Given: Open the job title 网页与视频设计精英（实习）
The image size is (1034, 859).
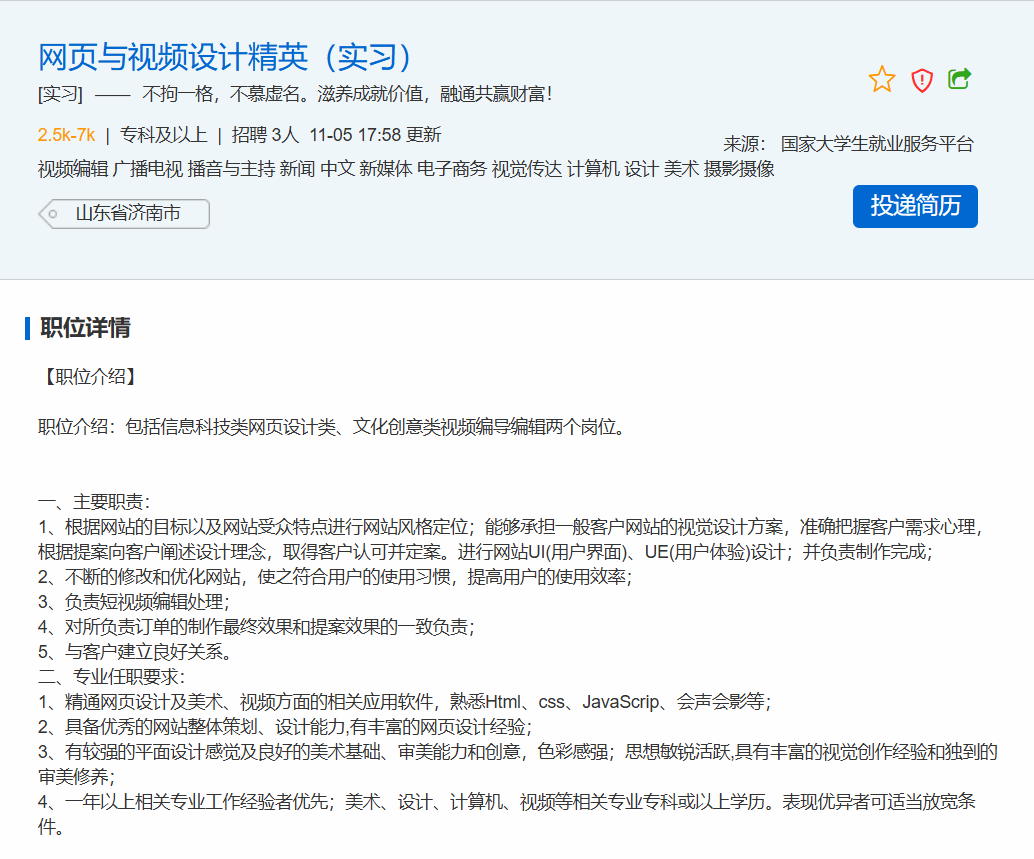Looking at the screenshot, I should click(226, 57).
